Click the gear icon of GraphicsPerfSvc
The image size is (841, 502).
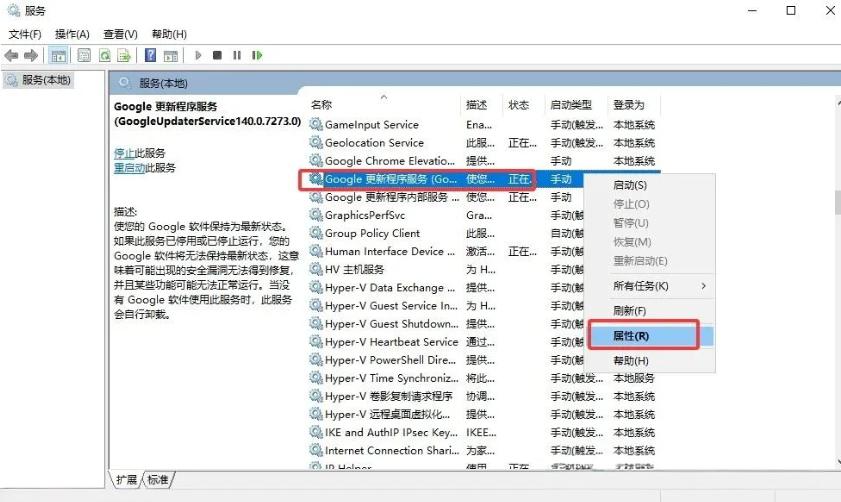click(x=316, y=215)
